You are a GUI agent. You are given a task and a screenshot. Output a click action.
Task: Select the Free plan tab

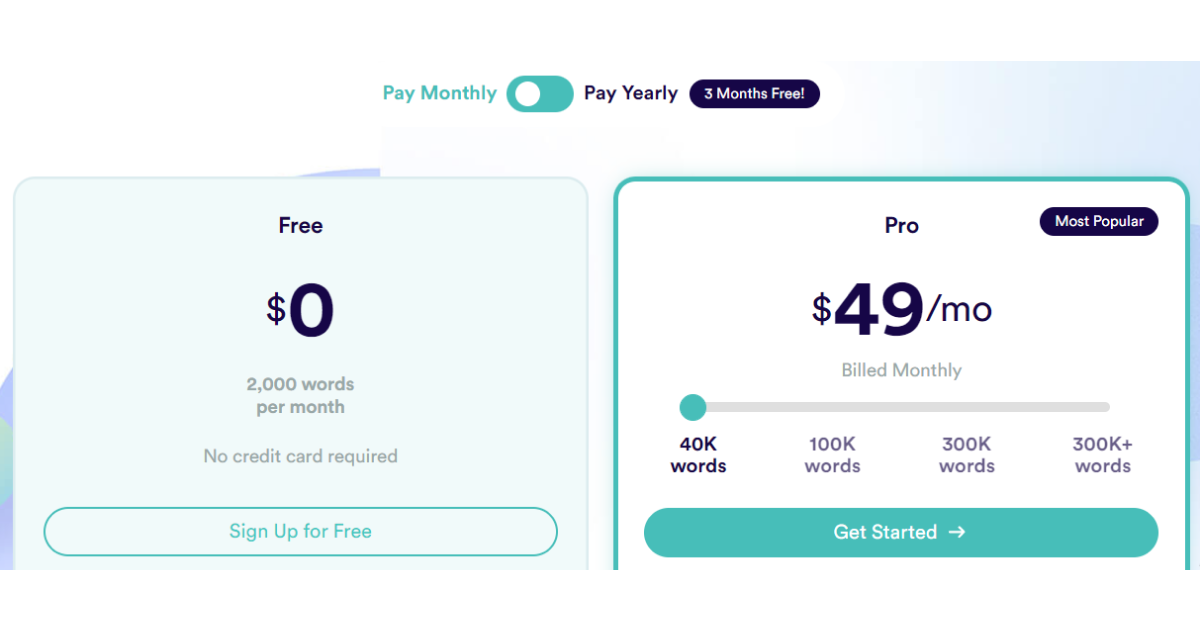[300, 225]
